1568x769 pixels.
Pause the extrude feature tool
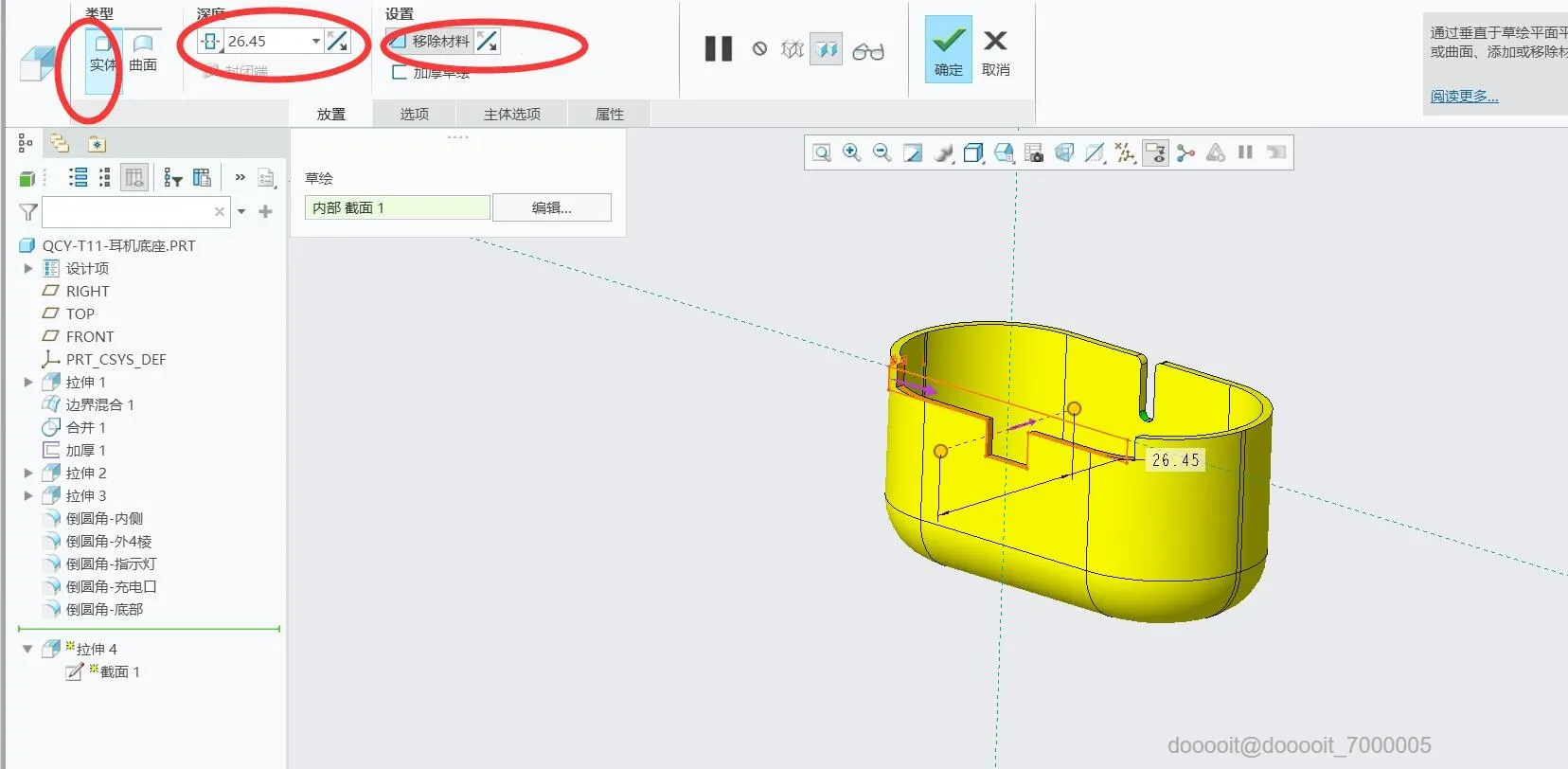point(719,49)
